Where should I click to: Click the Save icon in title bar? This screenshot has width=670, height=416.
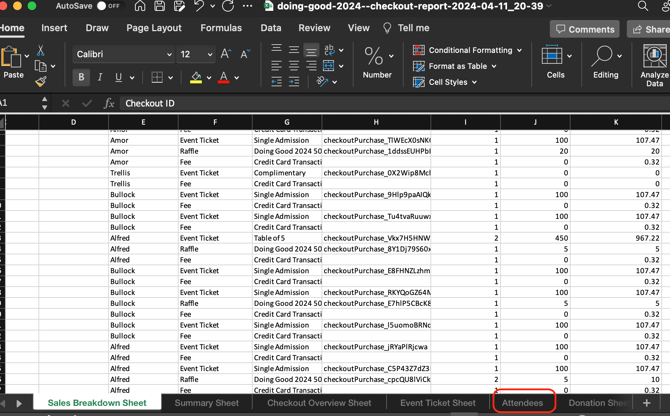point(159,6)
